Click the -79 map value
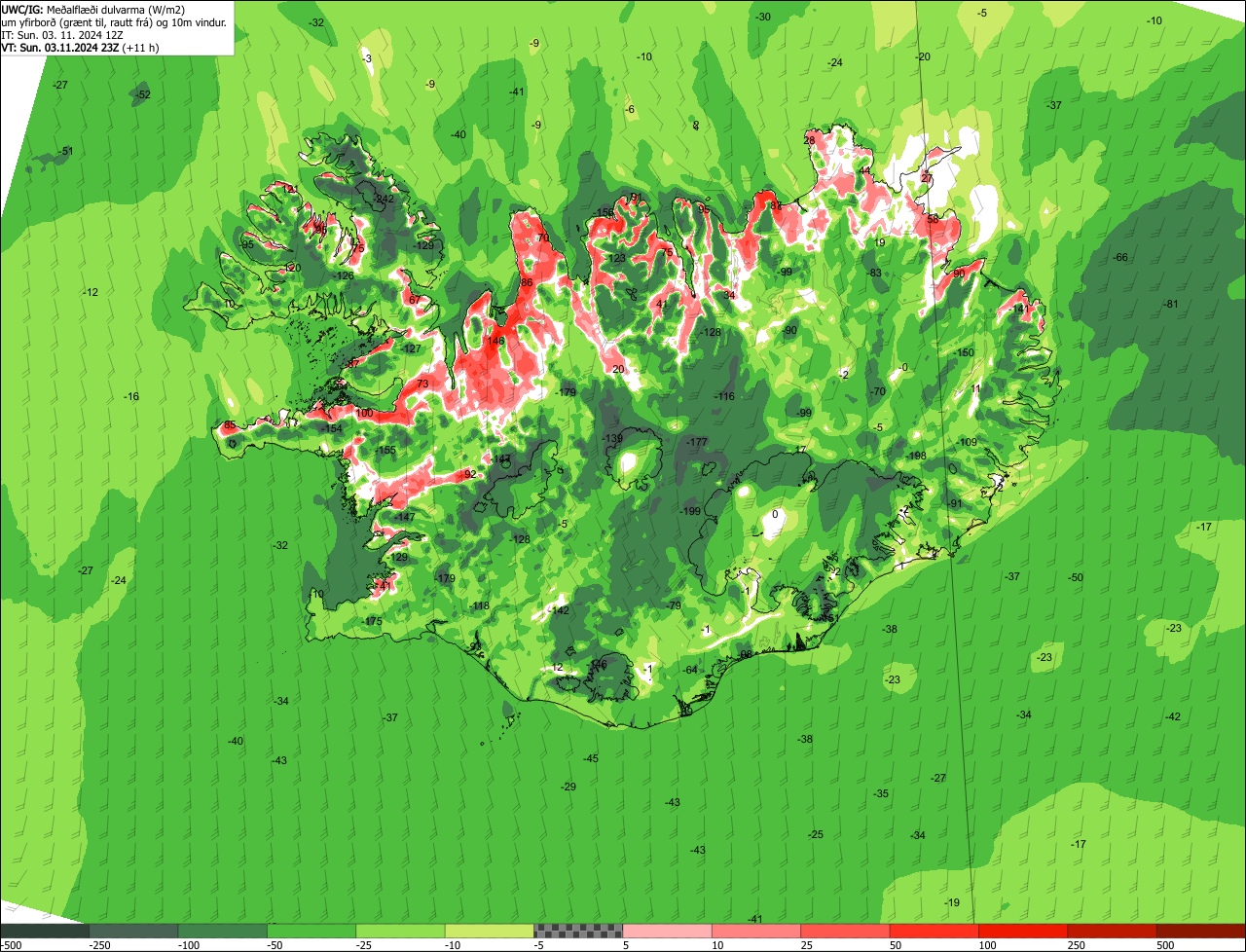Viewport: 1246px width, 952px height. pyautogui.click(x=675, y=605)
